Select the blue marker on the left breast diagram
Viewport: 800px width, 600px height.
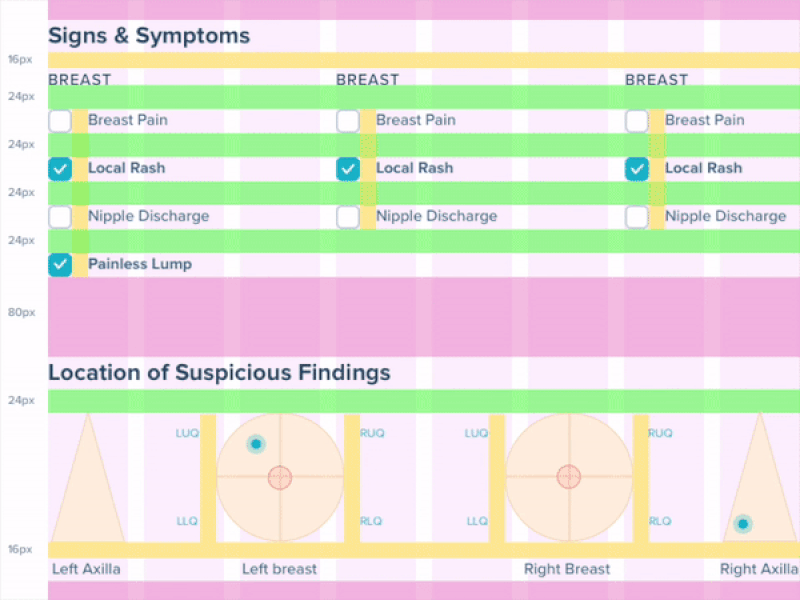[x=256, y=444]
